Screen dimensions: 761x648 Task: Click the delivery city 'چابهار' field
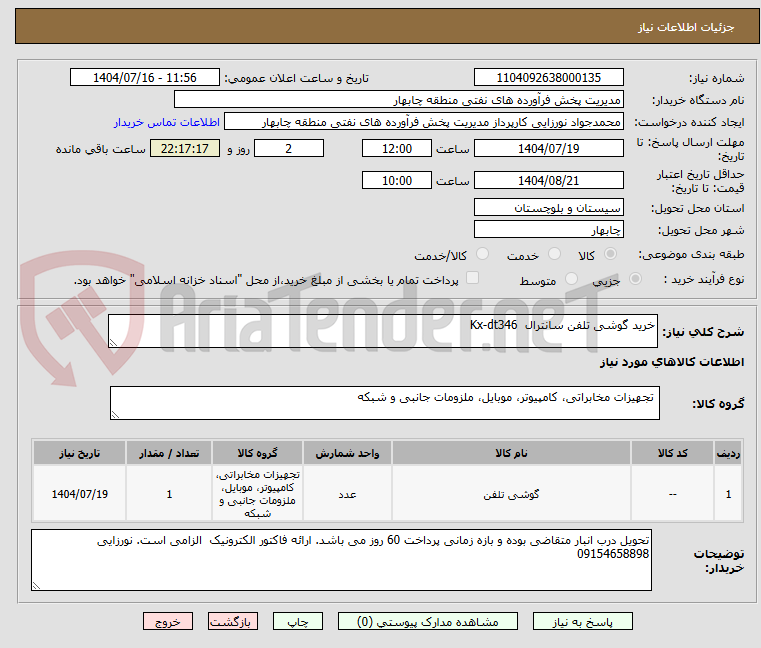[x=548, y=230]
